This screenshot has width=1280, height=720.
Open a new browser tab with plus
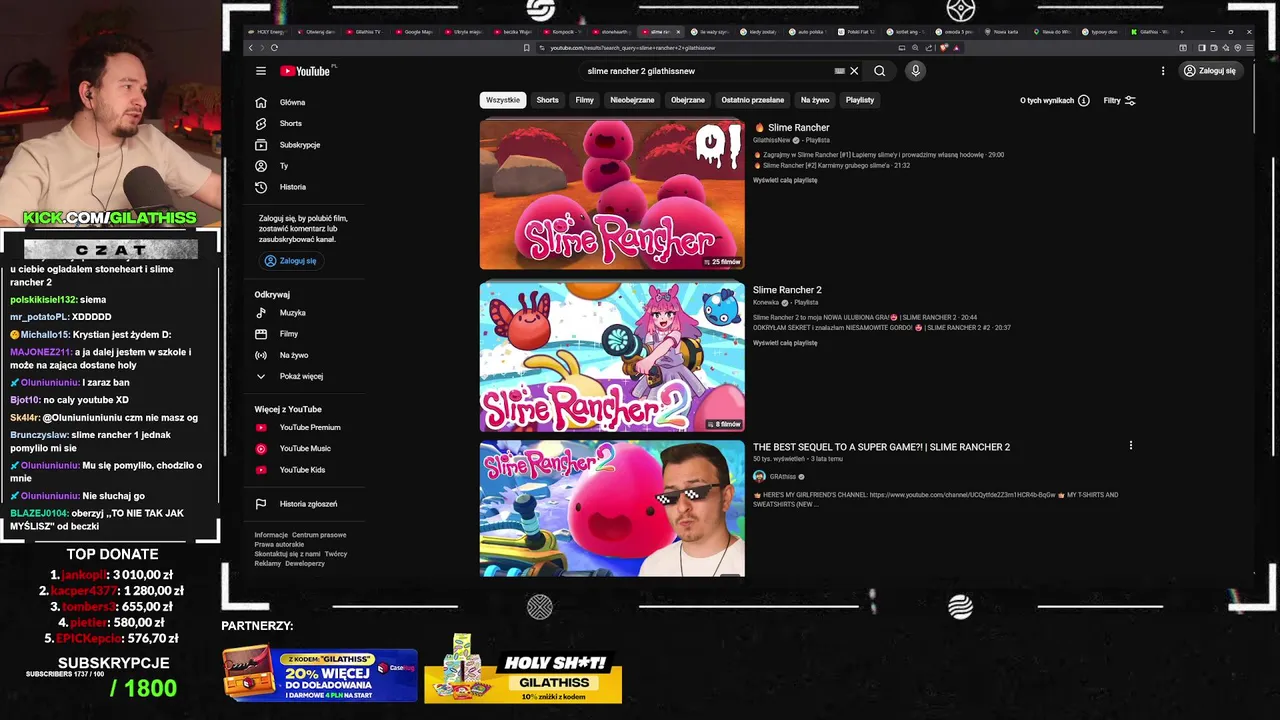point(1182,32)
